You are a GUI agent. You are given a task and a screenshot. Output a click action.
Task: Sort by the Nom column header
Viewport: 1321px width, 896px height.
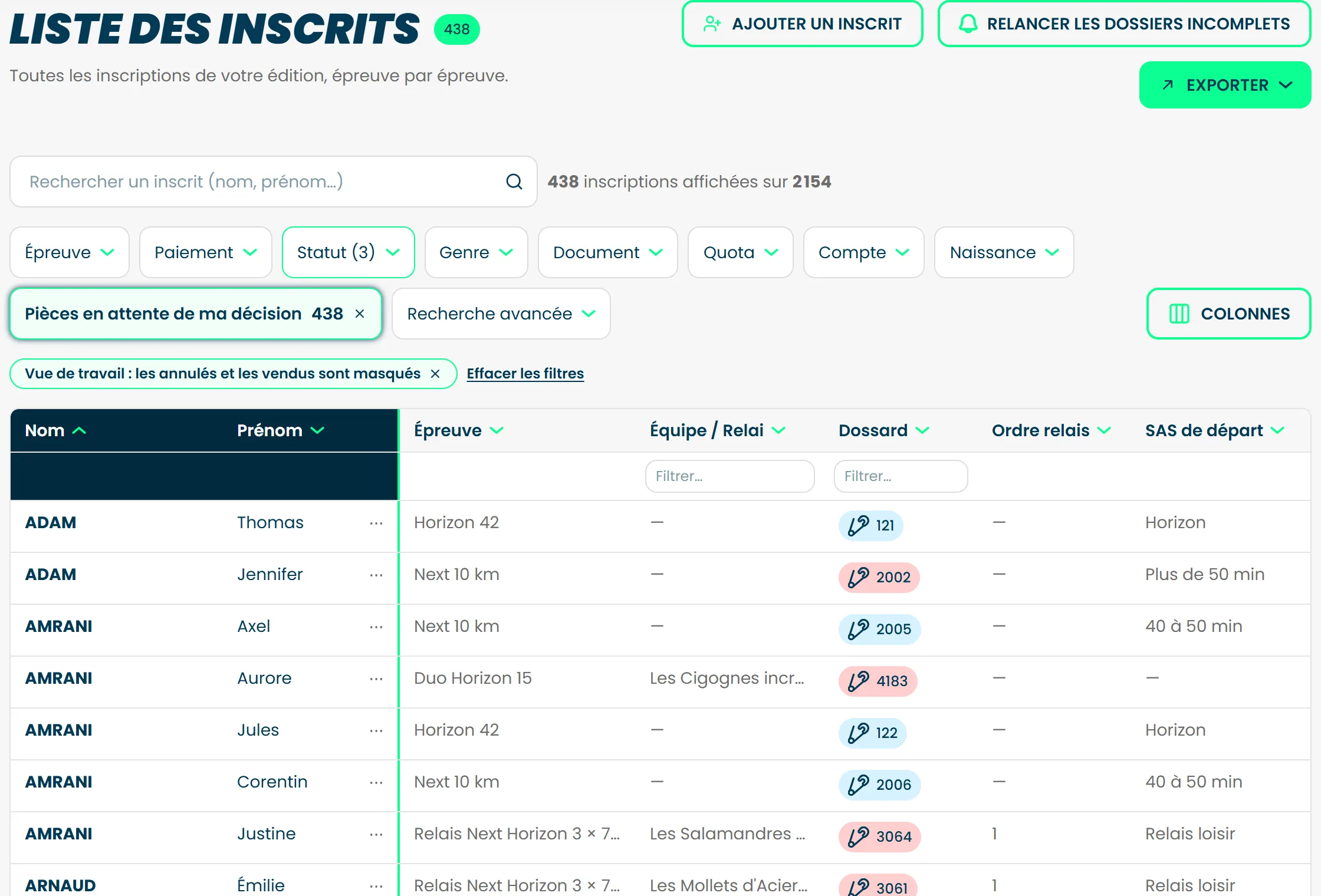tap(55, 430)
